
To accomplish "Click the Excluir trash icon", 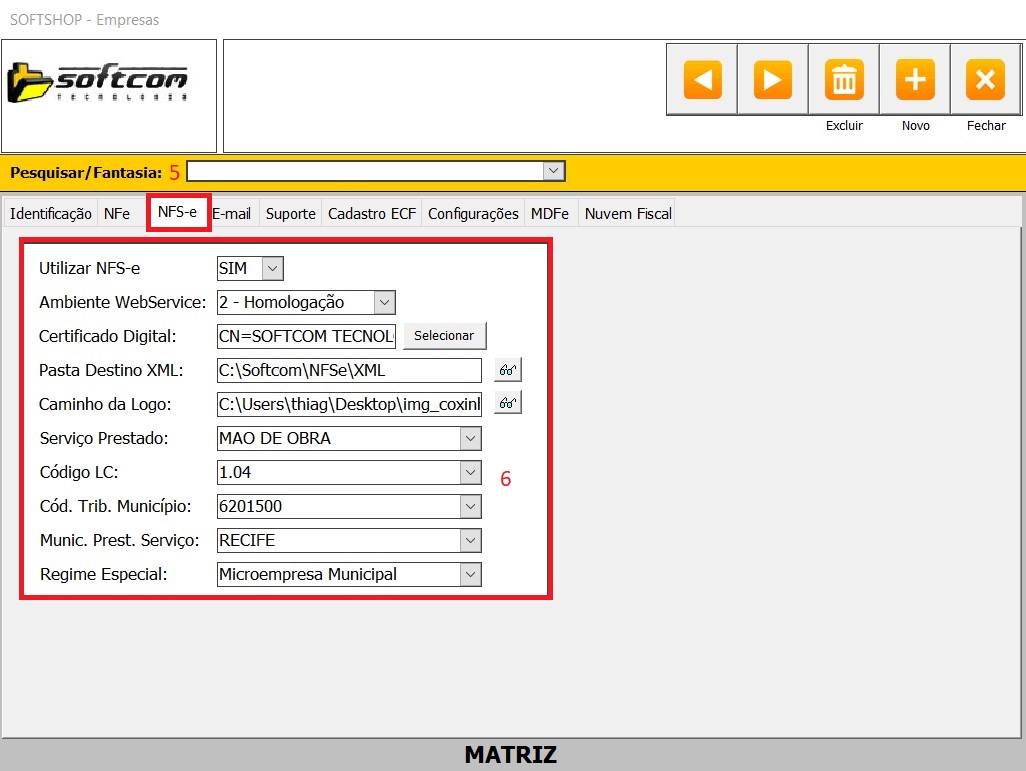I will (844, 80).
